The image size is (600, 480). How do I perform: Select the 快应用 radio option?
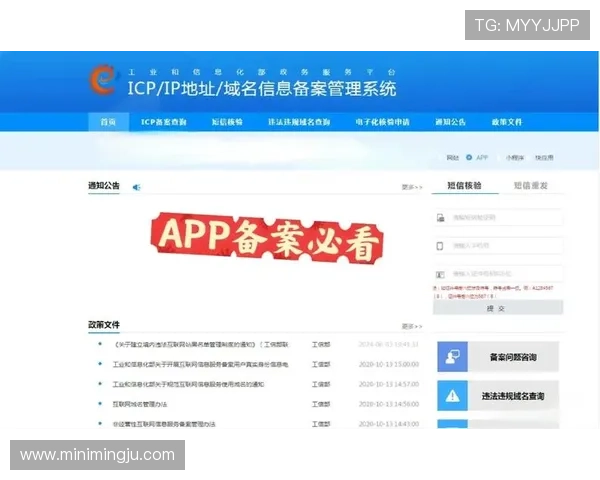coord(544,158)
